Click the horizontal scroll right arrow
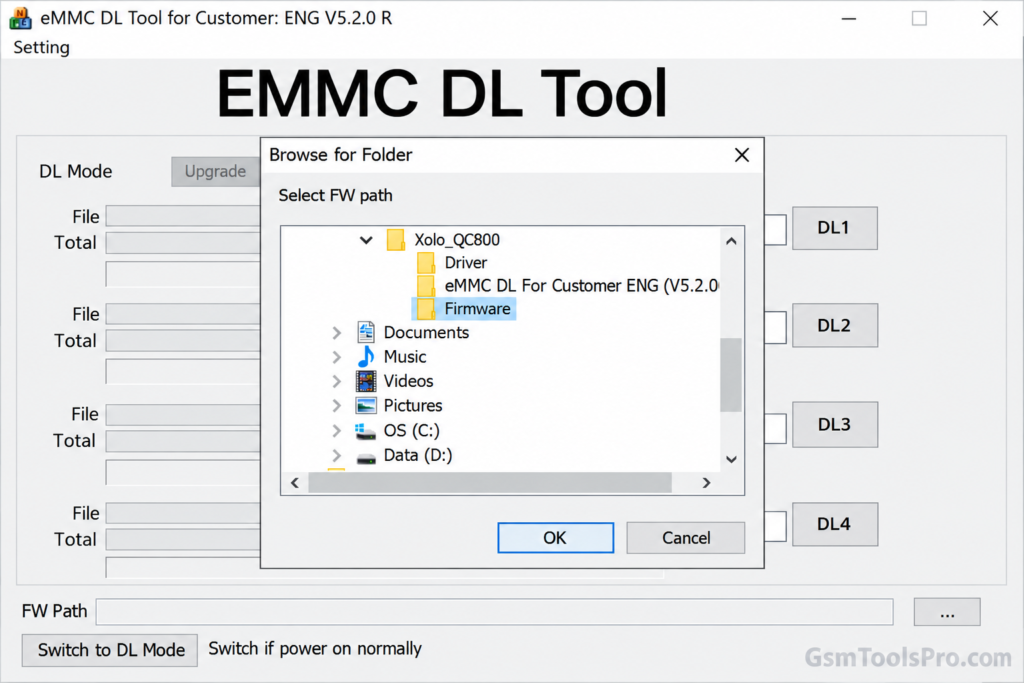Screen dimensions: 1024x683 click(706, 483)
